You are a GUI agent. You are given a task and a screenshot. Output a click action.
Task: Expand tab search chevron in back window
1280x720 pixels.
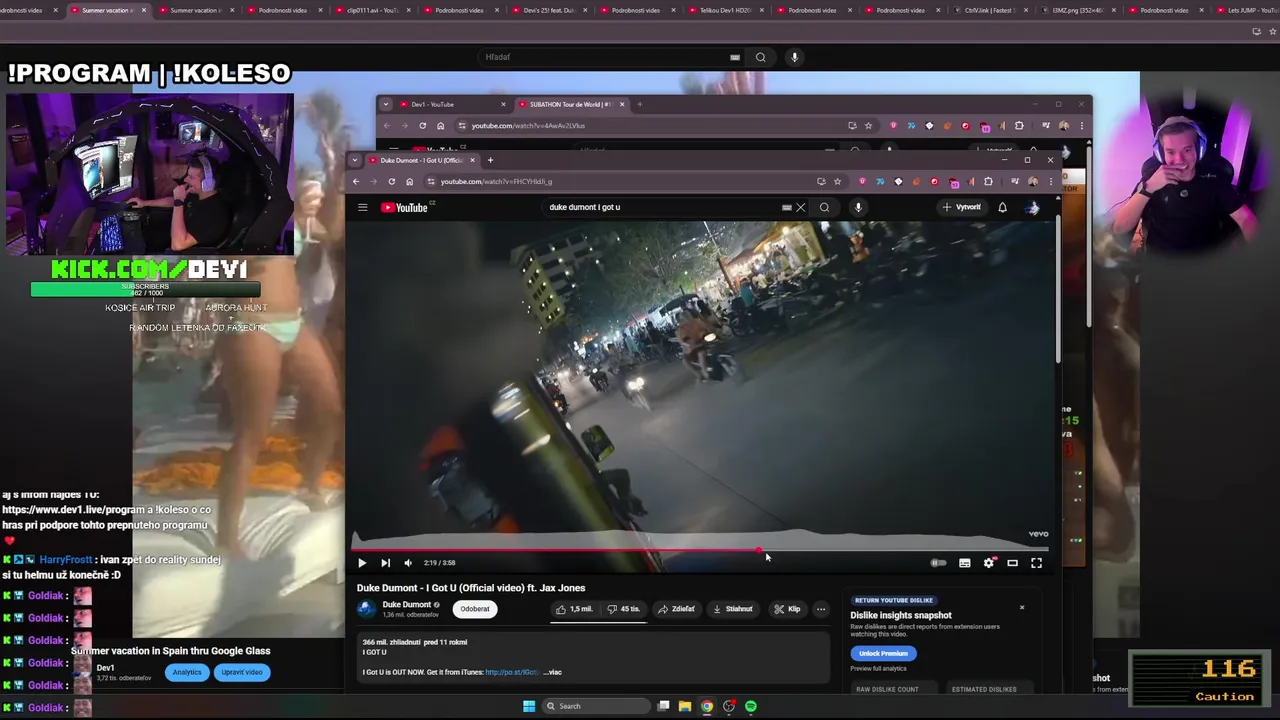click(385, 104)
